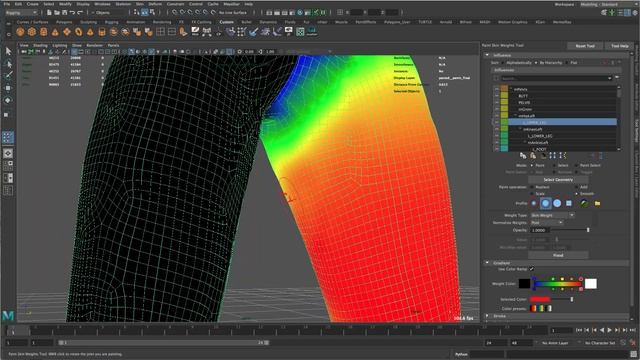The height and width of the screenshot is (360, 640).
Task: Collapse the Gradient section
Action: tap(487, 263)
